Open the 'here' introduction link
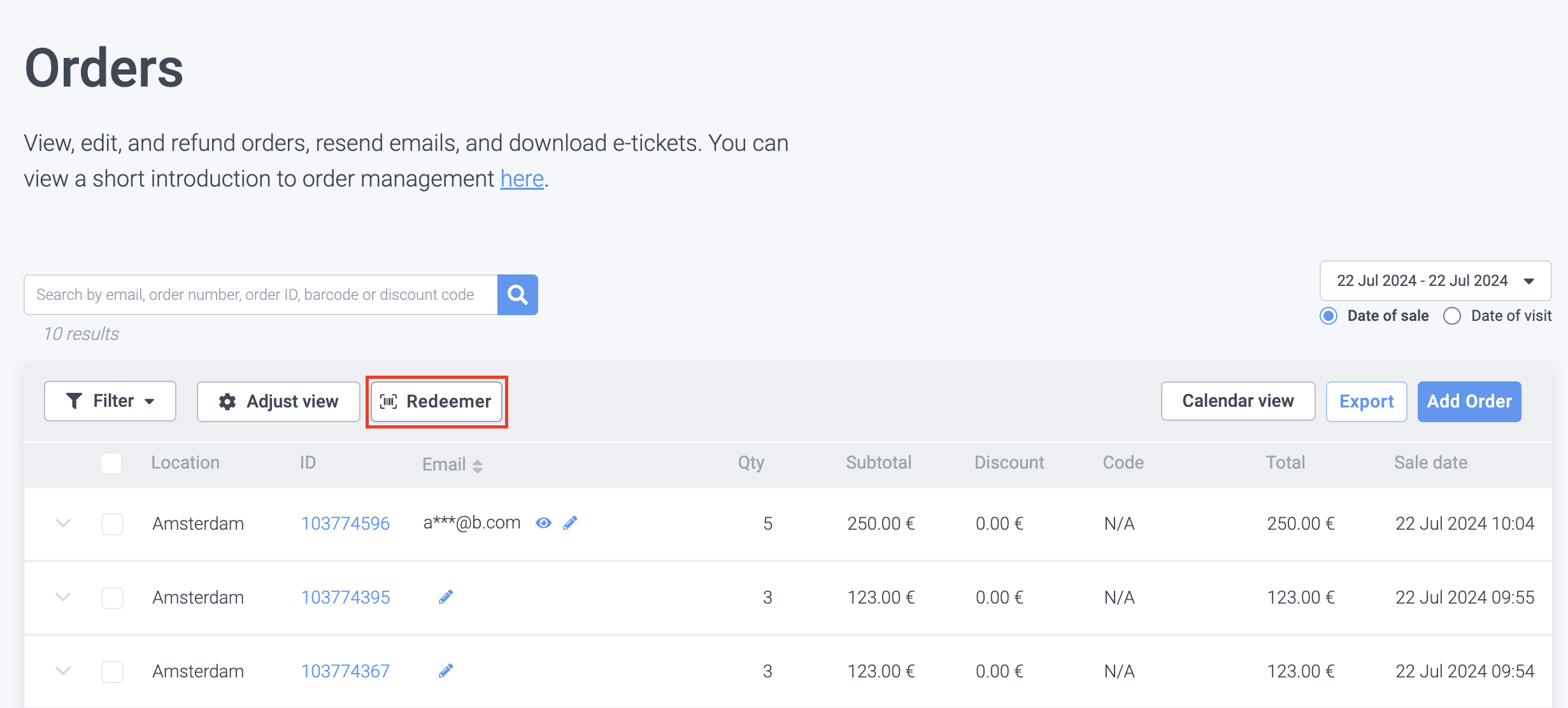The width and height of the screenshot is (1568, 708). 522,179
